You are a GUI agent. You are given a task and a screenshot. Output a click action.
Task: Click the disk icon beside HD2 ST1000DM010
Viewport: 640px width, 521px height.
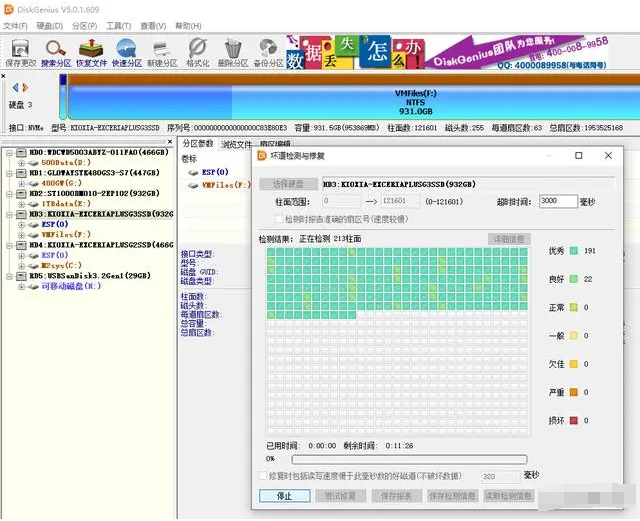[21, 193]
